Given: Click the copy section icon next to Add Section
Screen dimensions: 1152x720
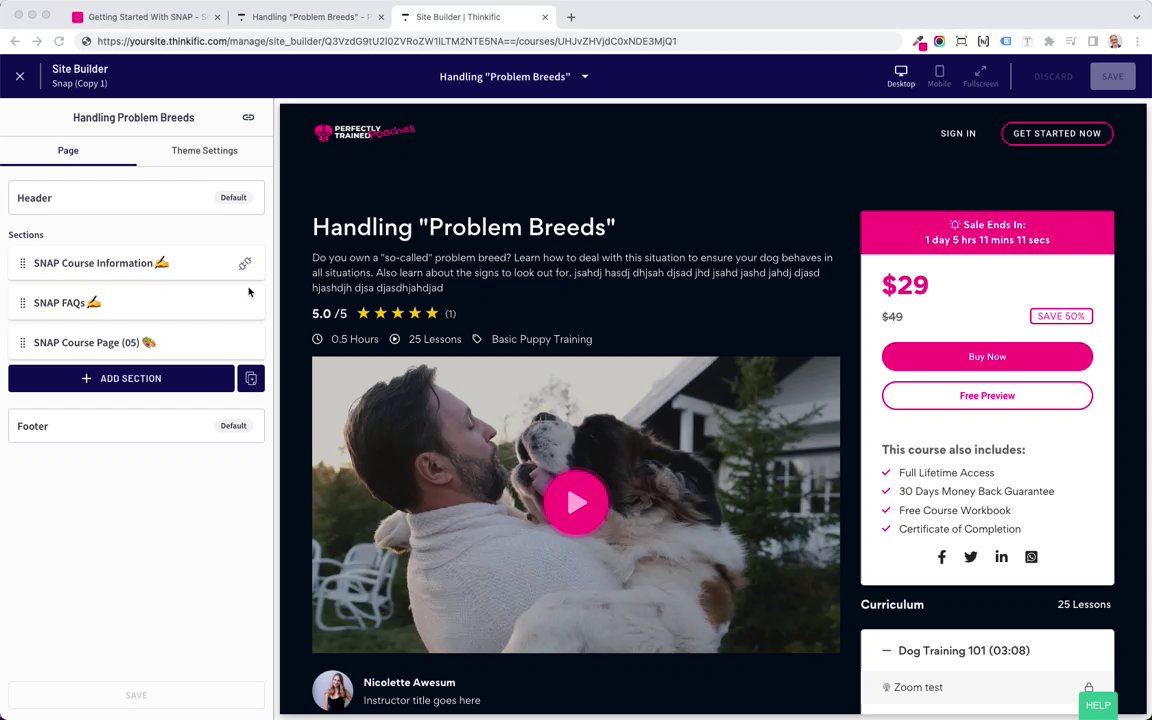Looking at the screenshot, I should [251, 378].
